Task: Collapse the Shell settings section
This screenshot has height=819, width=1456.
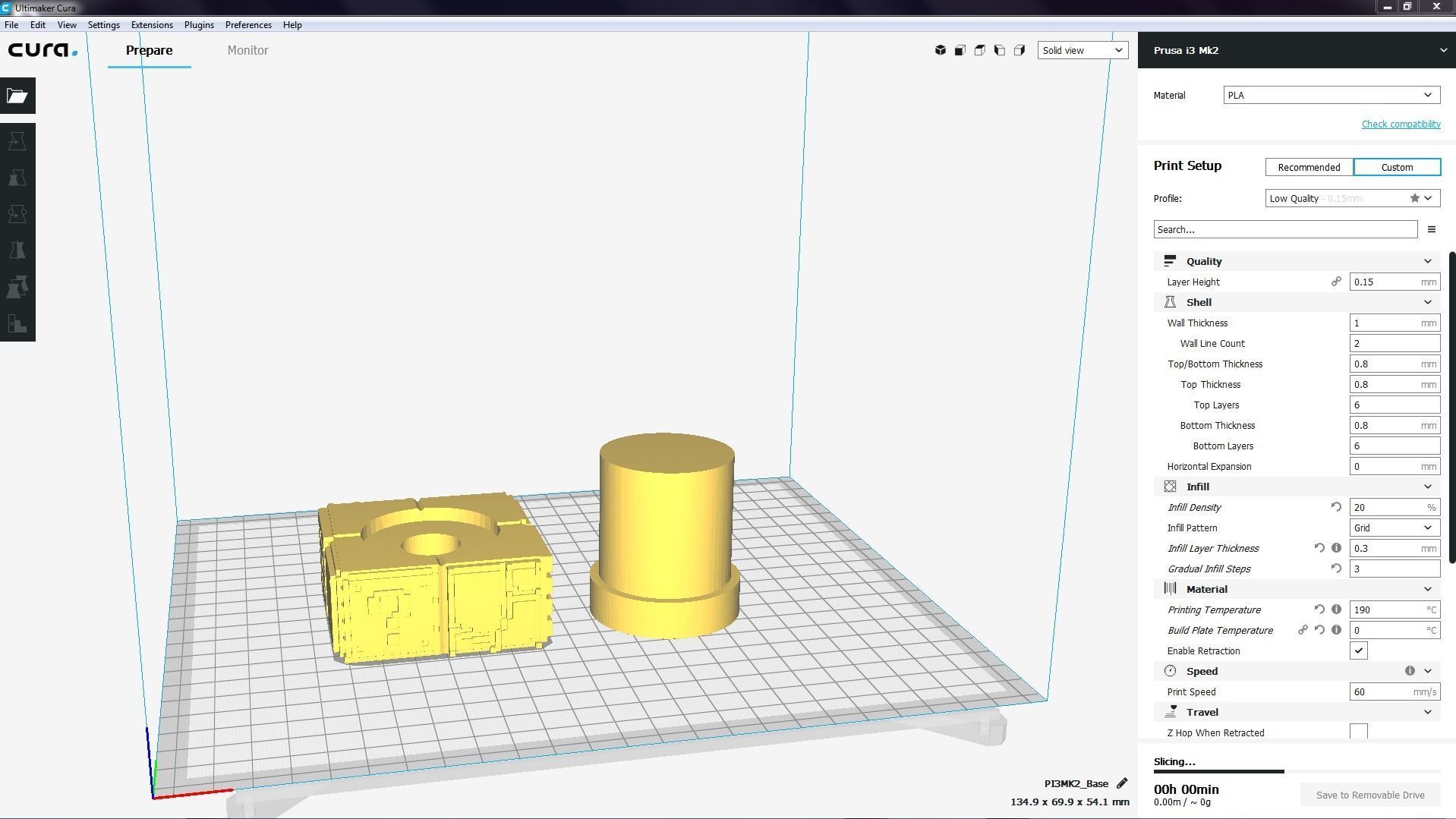Action: (1297, 302)
